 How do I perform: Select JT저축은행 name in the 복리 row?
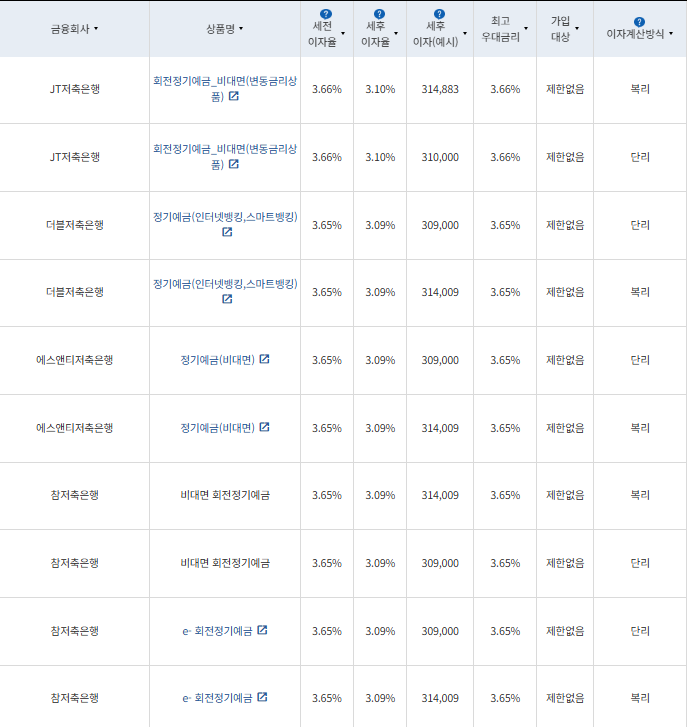click(x=75, y=89)
